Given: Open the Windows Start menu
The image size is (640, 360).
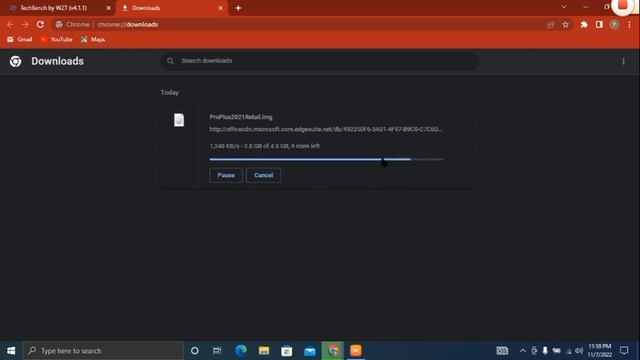Looking at the screenshot, I should coord(11,351).
